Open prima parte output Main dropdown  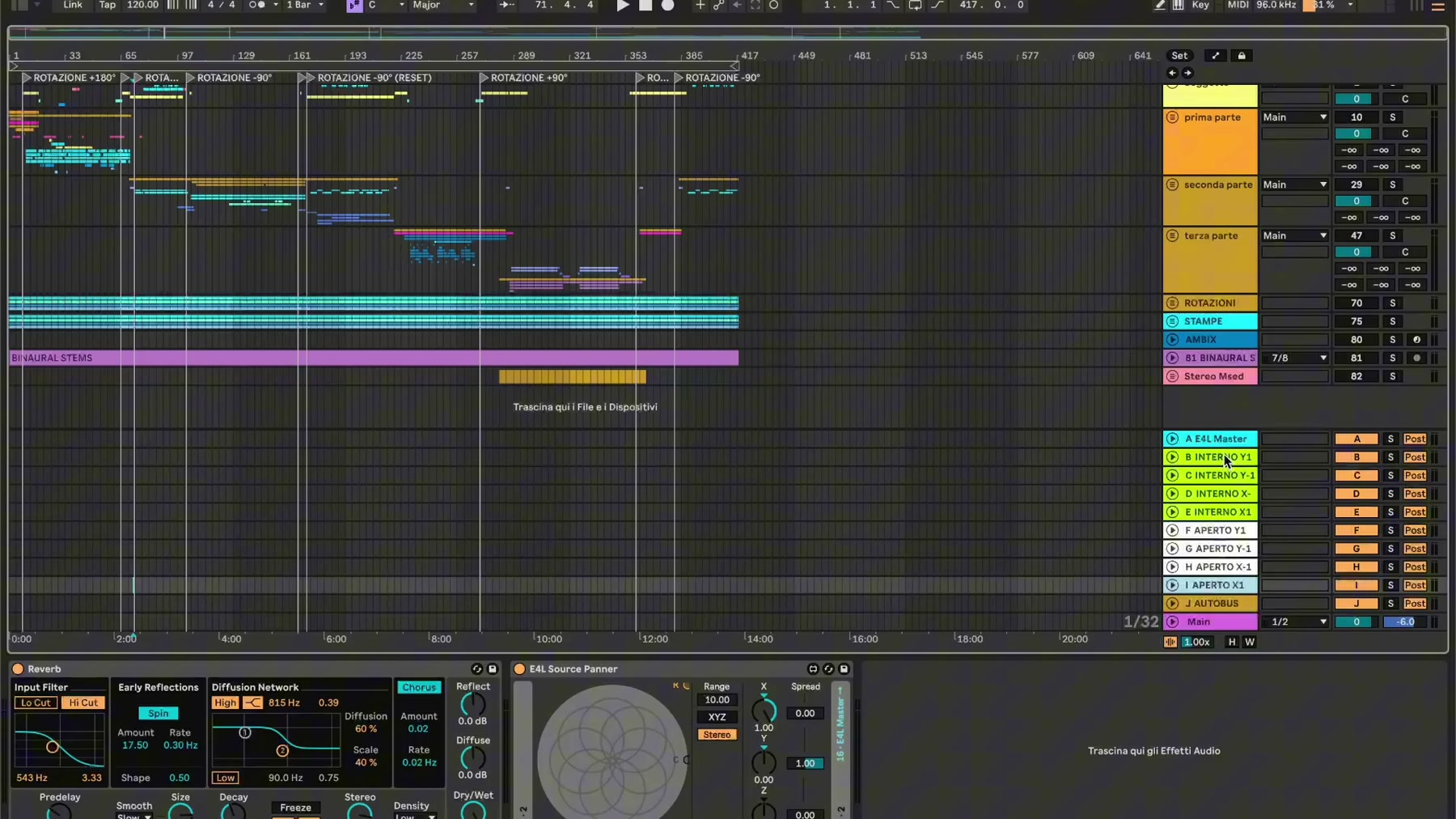pos(1295,117)
